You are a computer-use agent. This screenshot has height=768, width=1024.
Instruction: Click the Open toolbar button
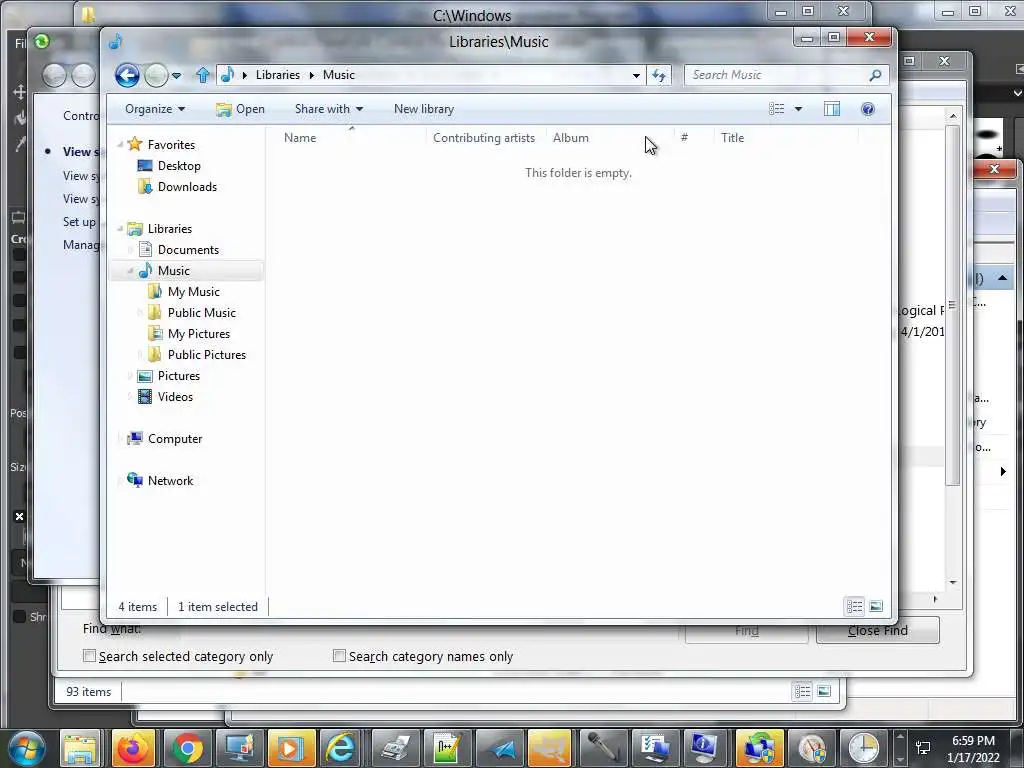[x=240, y=109]
